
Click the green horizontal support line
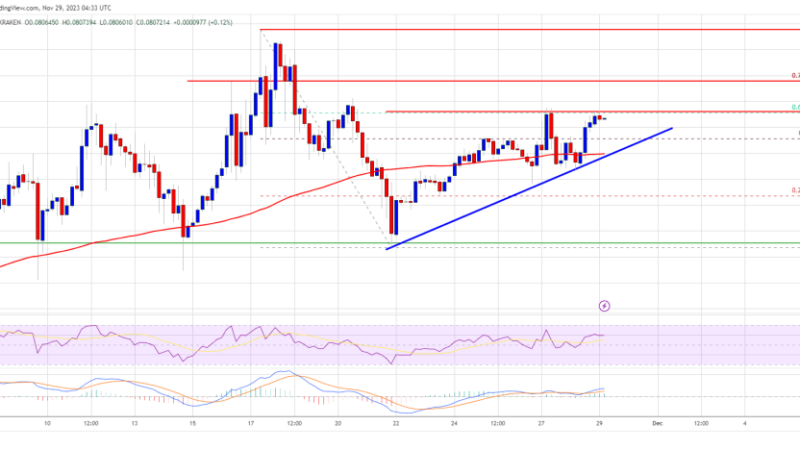click(400, 243)
